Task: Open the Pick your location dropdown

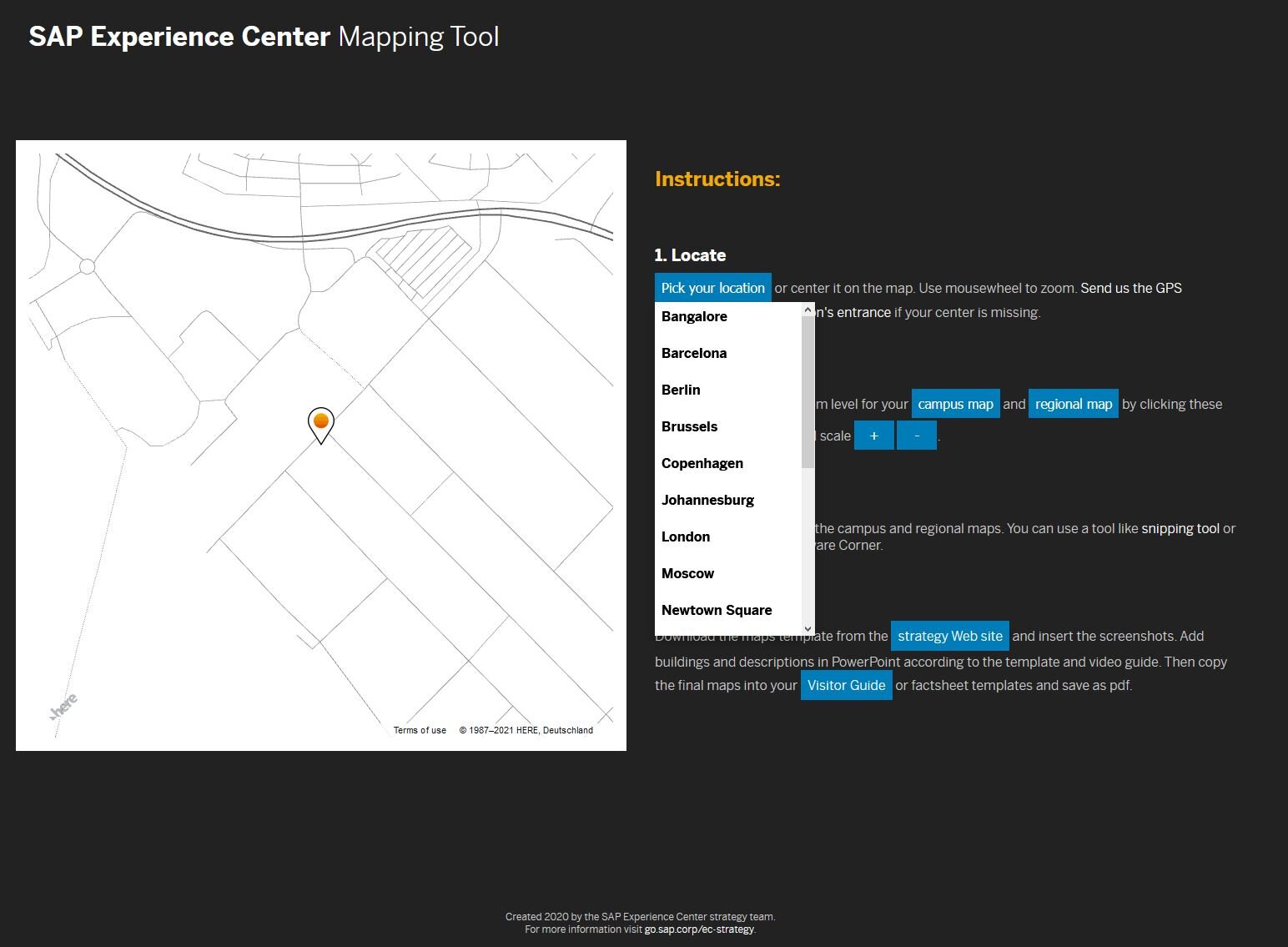Action: 712,288
